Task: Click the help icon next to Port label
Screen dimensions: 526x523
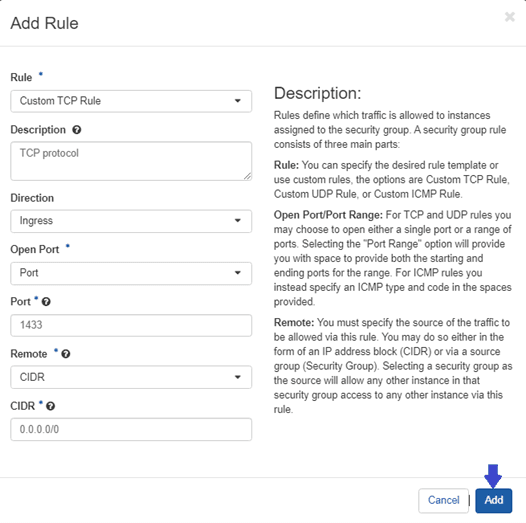Action: [46, 302]
